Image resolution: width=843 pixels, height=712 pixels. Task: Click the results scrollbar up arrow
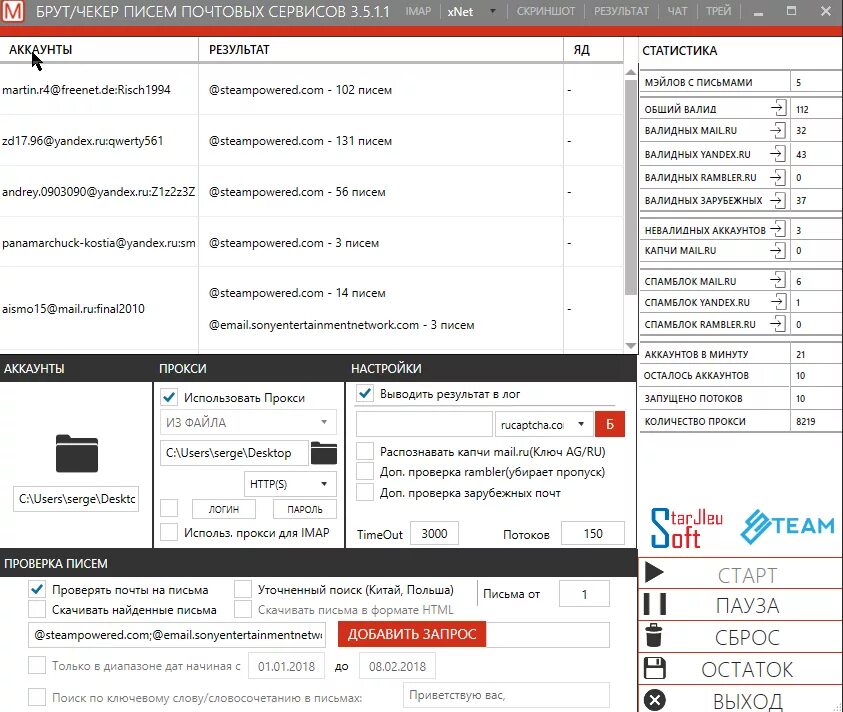pyautogui.click(x=631, y=72)
